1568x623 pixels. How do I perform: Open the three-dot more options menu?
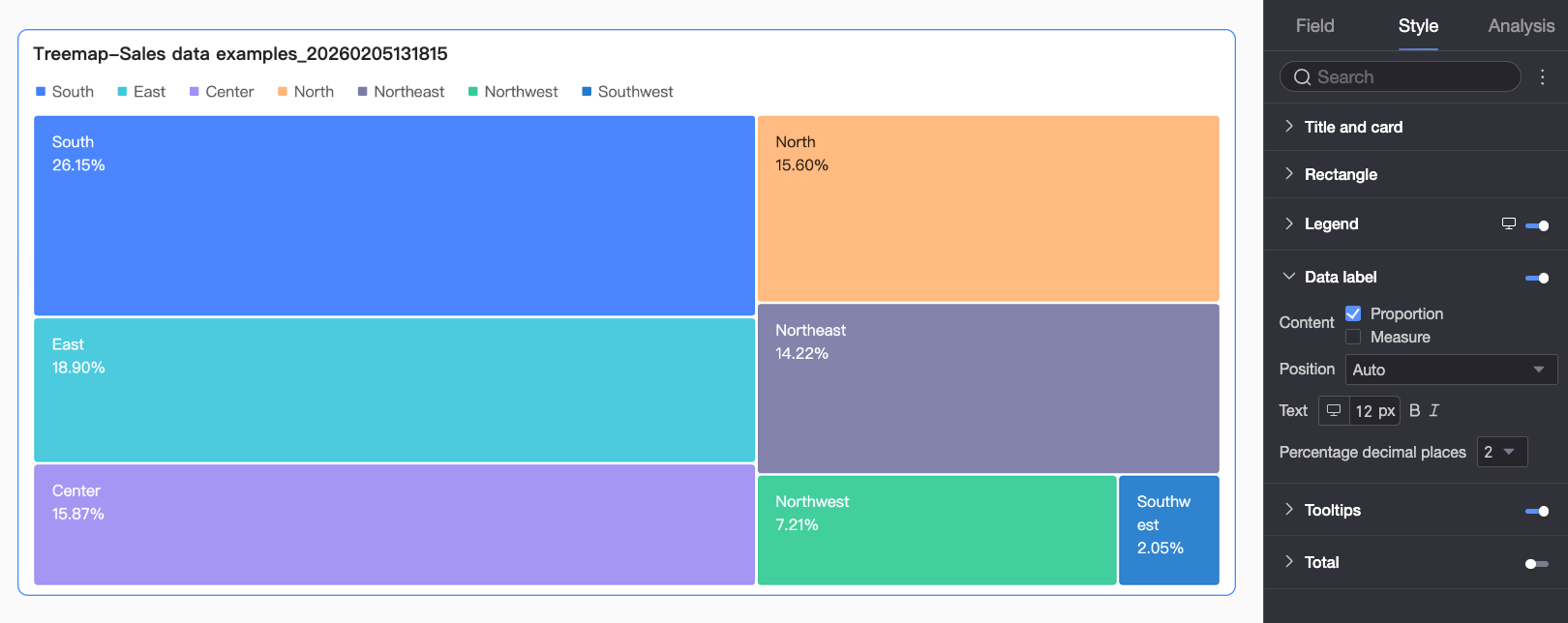pyautogui.click(x=1543, y=77)
